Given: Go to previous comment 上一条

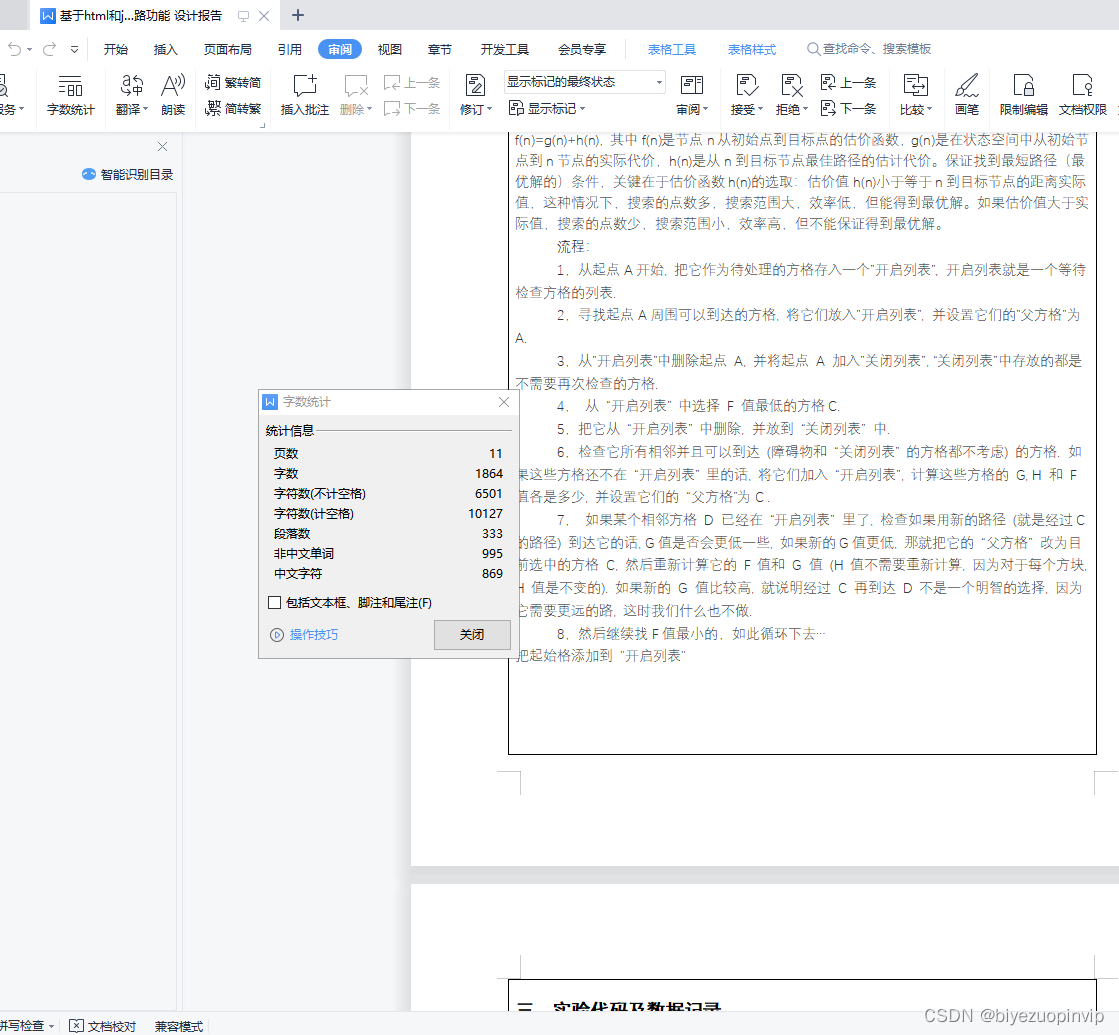Looking at the screenshot, I should [412, 82].
